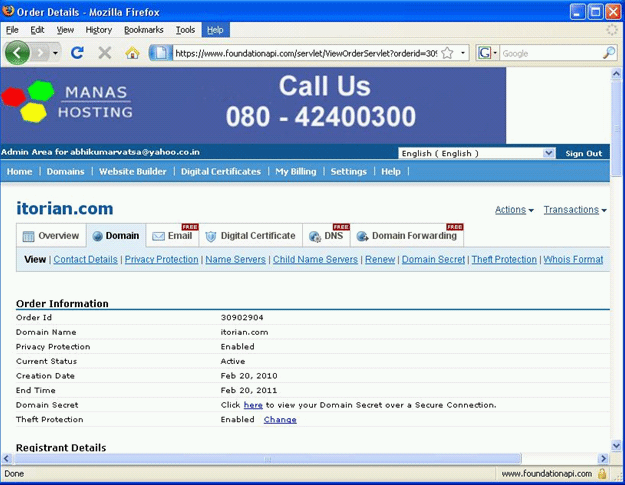Image resolution: width=625 pixels, height=485 pixels.
Task: Open Digital Certificates in navigation bar
Action: (221, 171)
